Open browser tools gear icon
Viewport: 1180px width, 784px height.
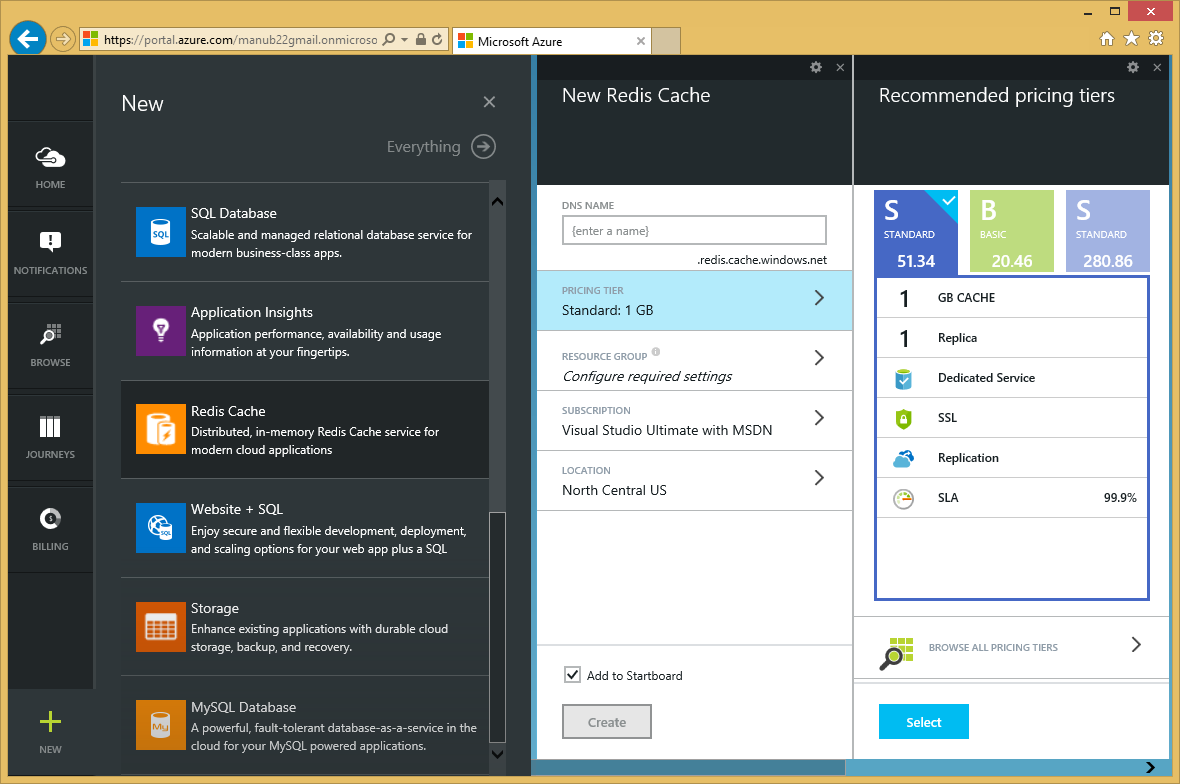(1156, 38)
